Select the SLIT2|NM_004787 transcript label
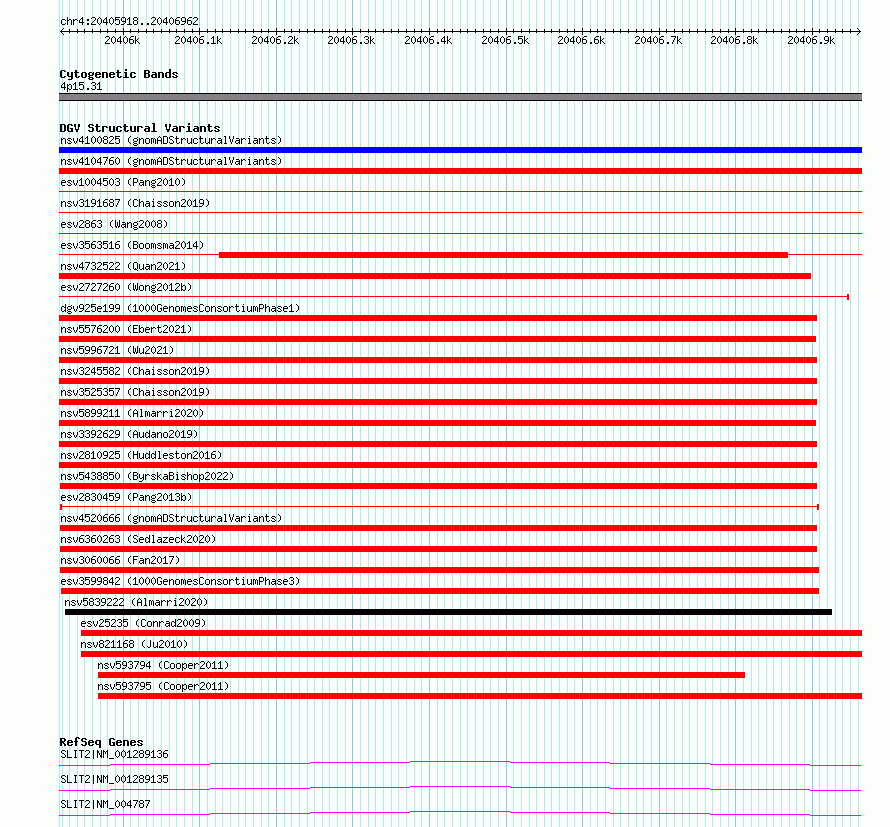Viewport: 890px width, 827px height. click(105, 804)
